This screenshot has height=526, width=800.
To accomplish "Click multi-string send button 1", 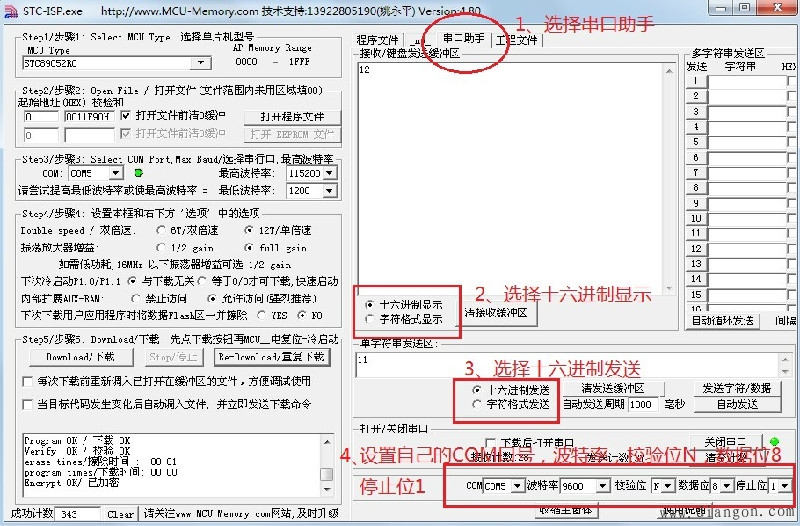I will tap(695, 81).
